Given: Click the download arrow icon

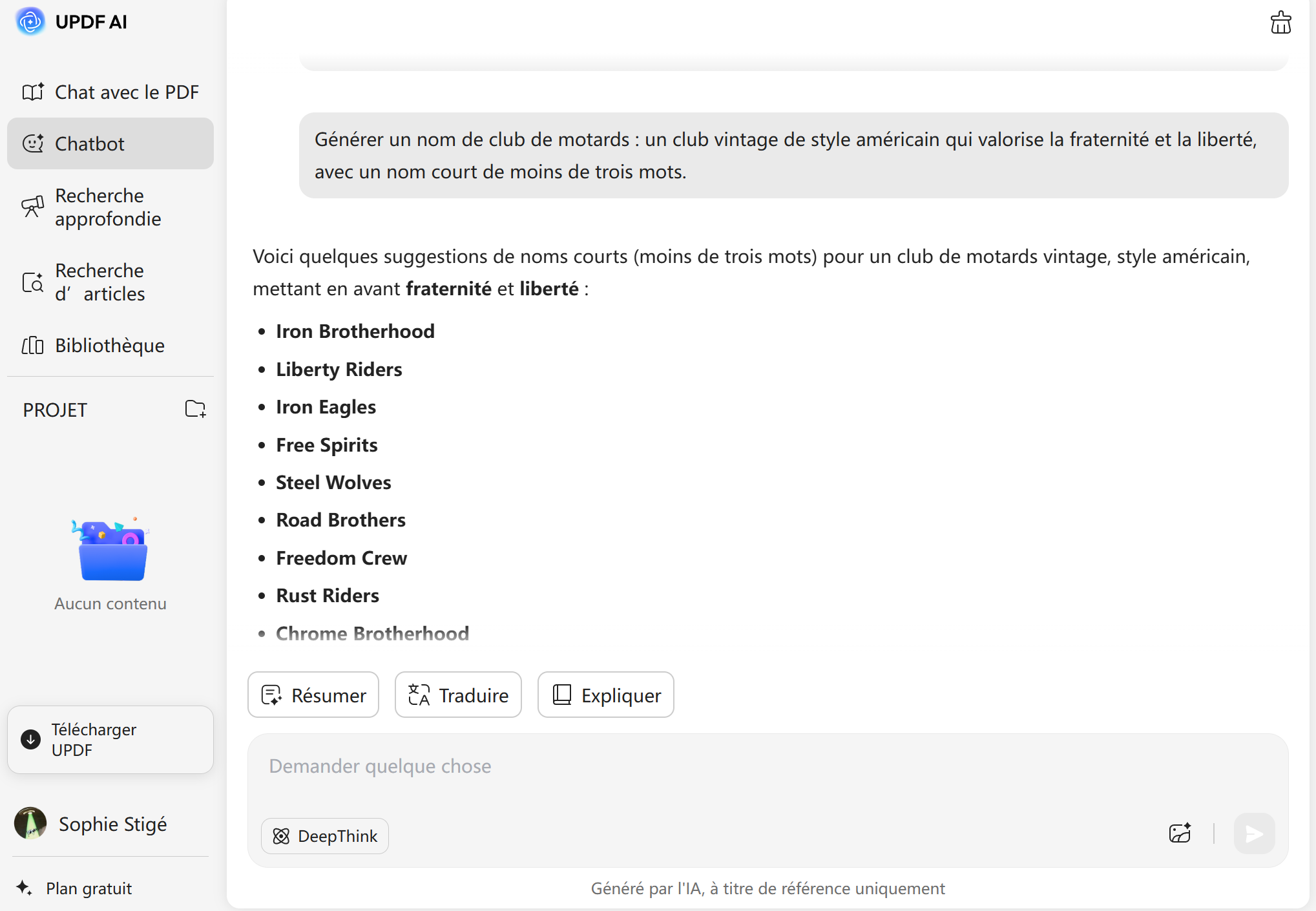Looking at the screenshot, I should (x=30, y=739).
